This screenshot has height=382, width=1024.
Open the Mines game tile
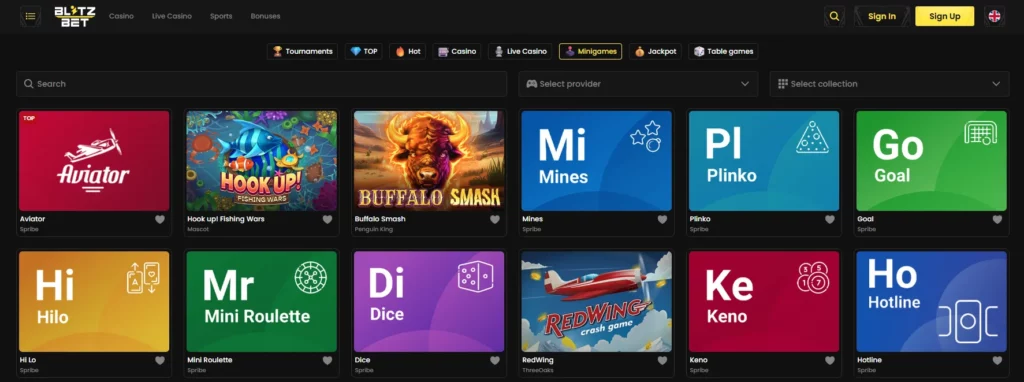click(x=596, y=161)
